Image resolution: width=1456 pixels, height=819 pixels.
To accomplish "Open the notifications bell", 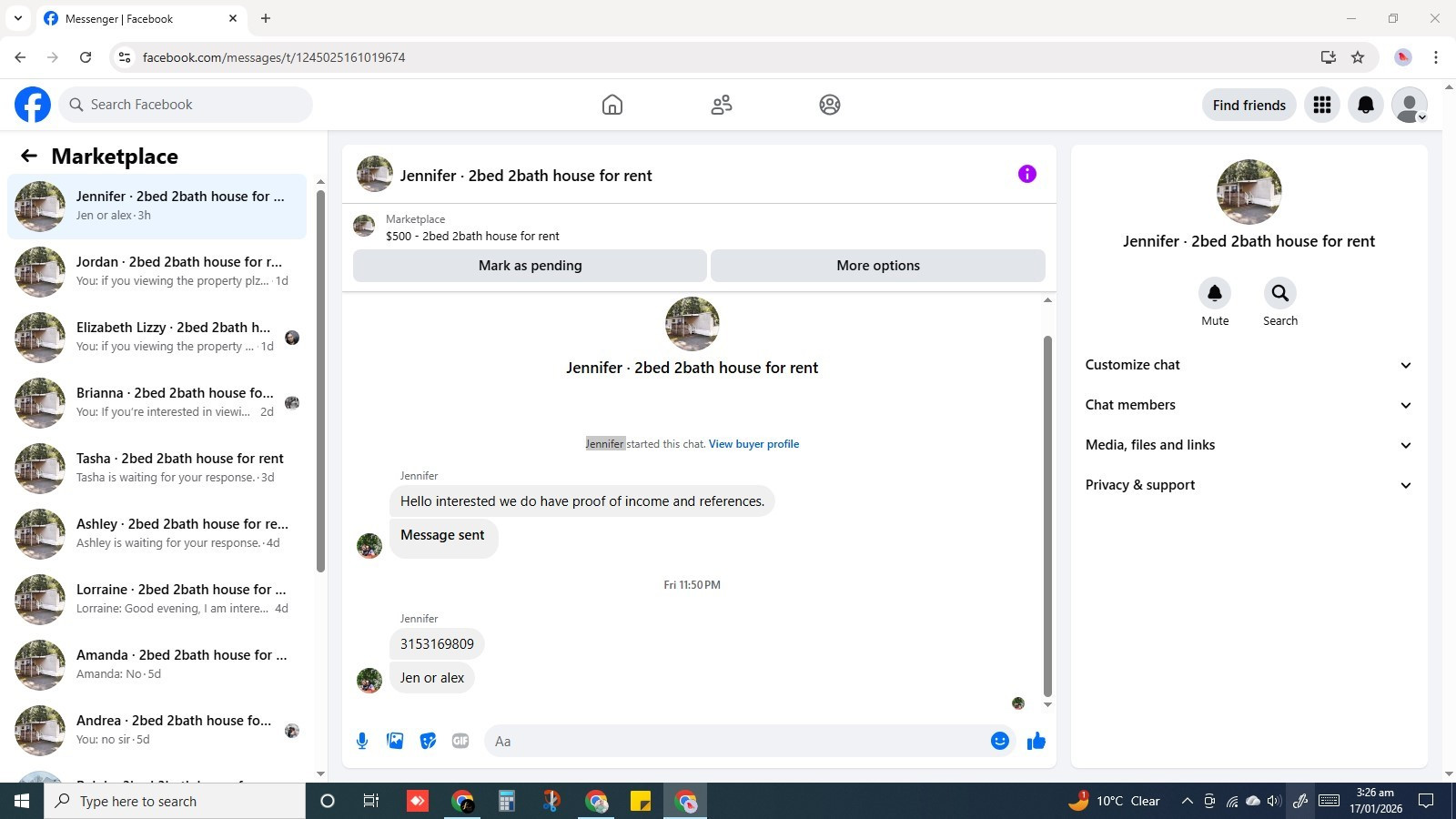I will [x=1366, y=105].
